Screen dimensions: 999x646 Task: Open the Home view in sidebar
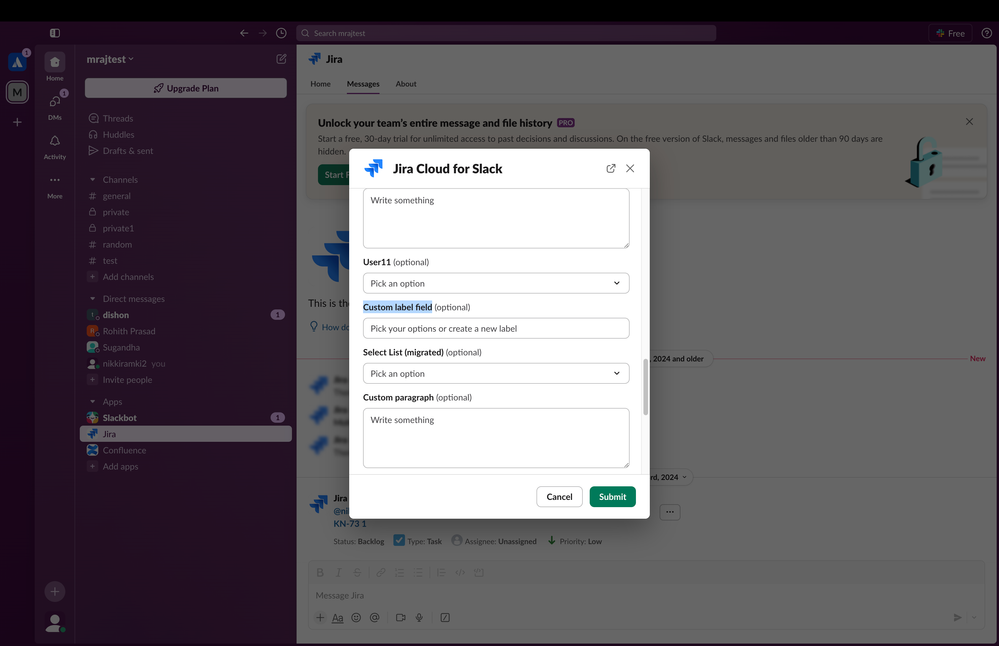(55, 66)
